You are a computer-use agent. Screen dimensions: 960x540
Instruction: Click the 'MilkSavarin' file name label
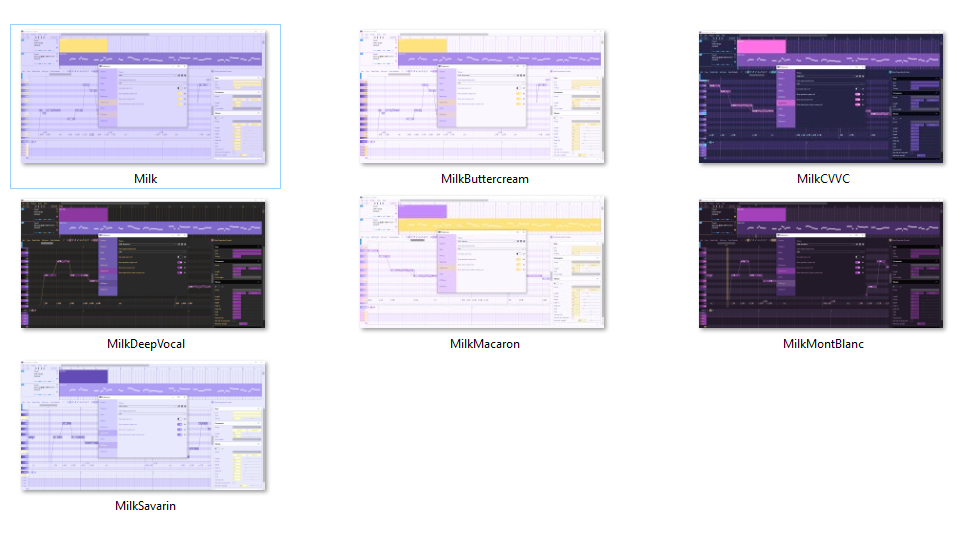(146, 506)
